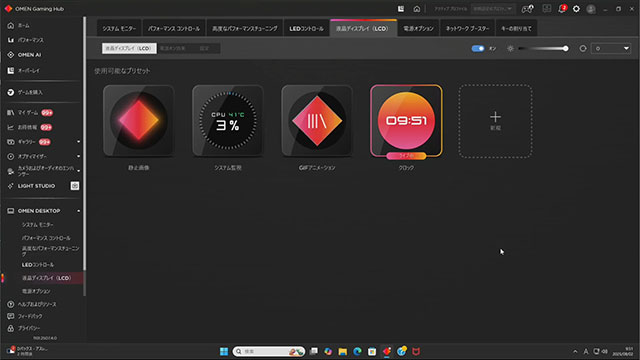
Task: Click the overlay icon in title bar
Action: 401,9
